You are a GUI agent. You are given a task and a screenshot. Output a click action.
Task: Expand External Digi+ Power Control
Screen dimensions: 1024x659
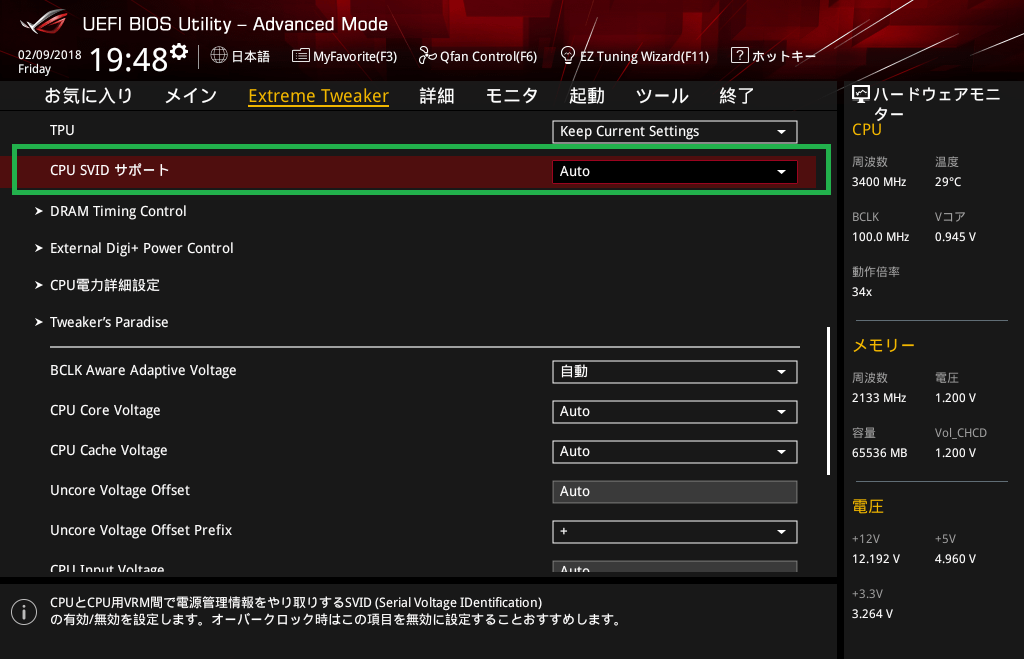click(x=141, y=248)
